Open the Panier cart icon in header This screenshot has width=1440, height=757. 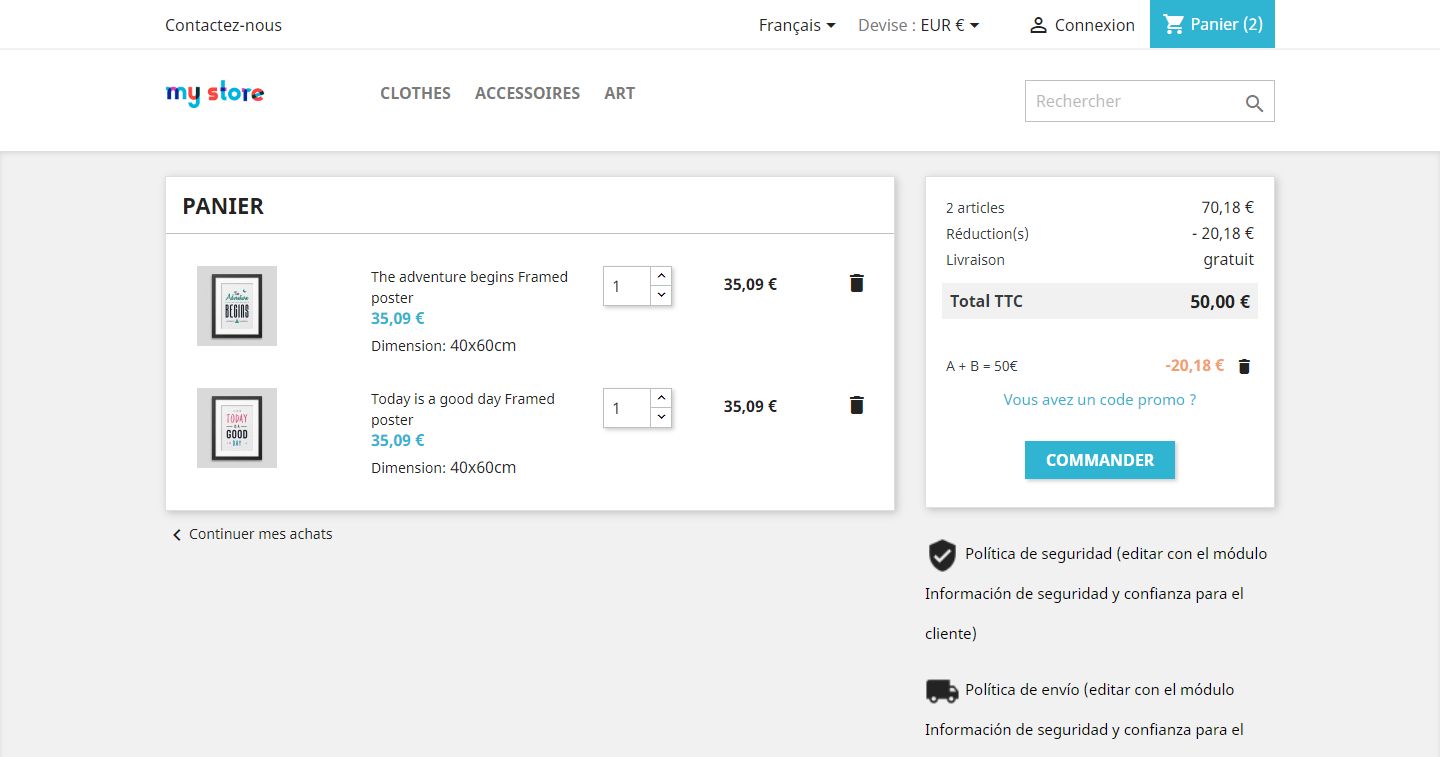[1174, 24]
